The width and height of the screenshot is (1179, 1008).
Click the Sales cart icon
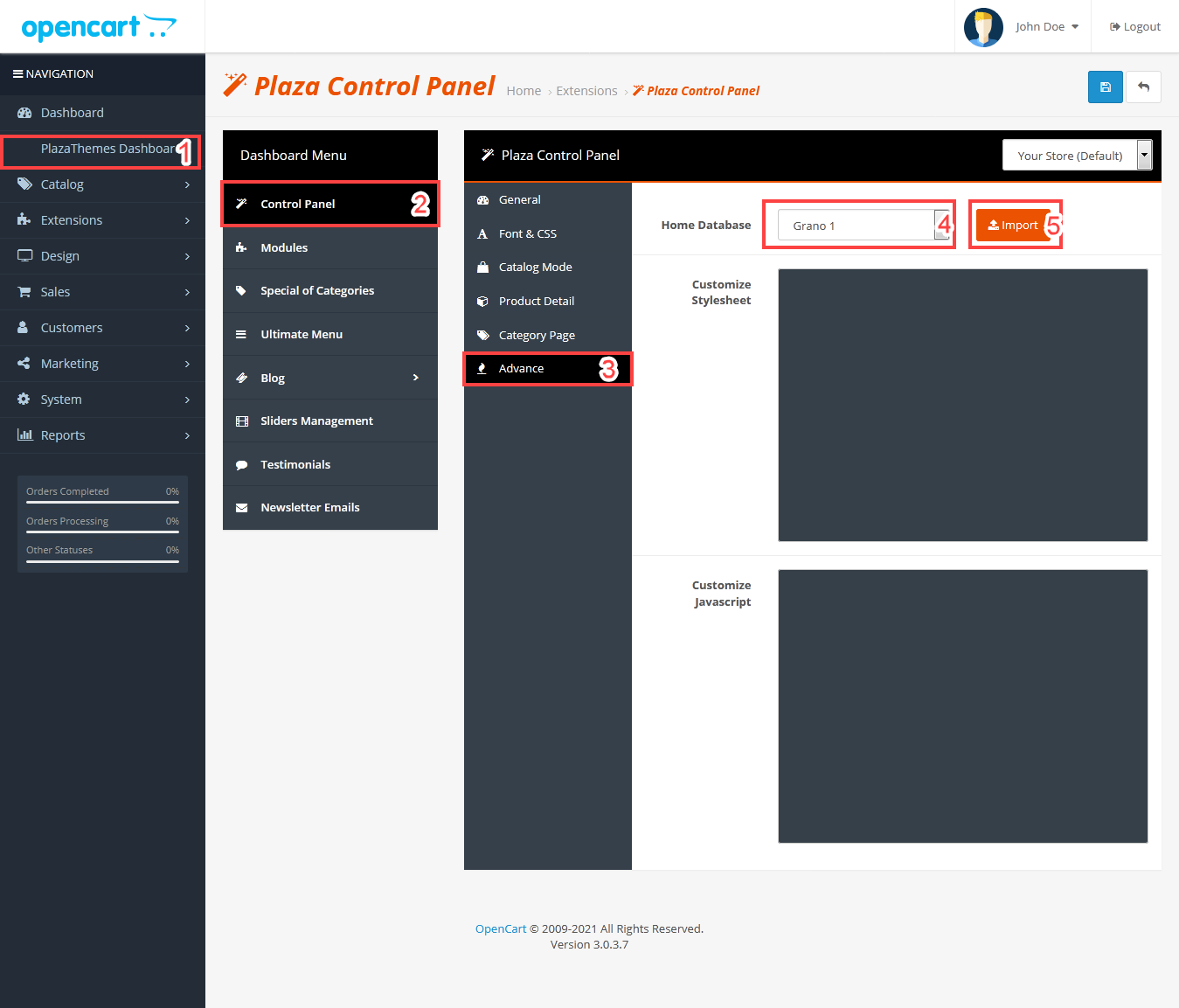pos(24,292)
